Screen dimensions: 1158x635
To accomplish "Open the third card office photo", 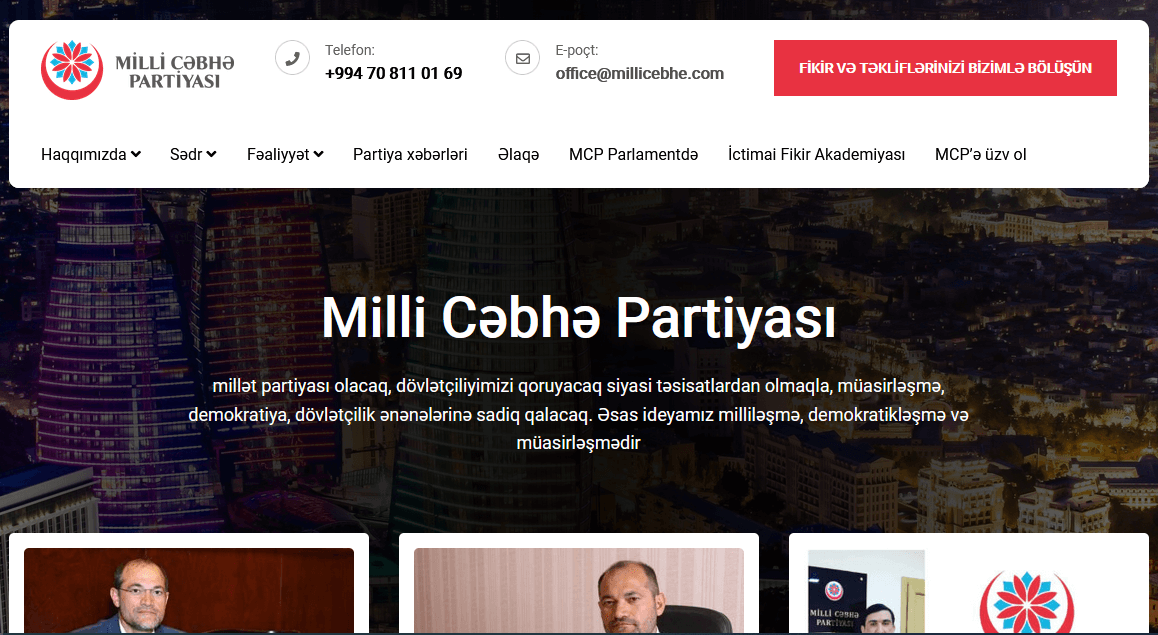I will coord(866,591).
